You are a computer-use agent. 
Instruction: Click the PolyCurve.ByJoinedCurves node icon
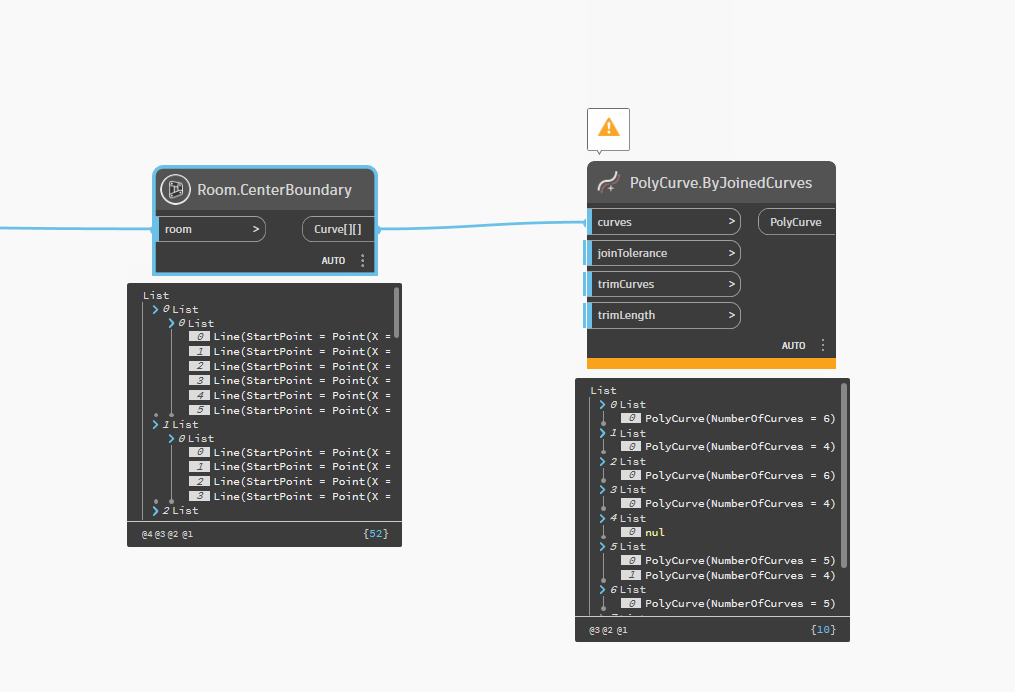(608, 183)
